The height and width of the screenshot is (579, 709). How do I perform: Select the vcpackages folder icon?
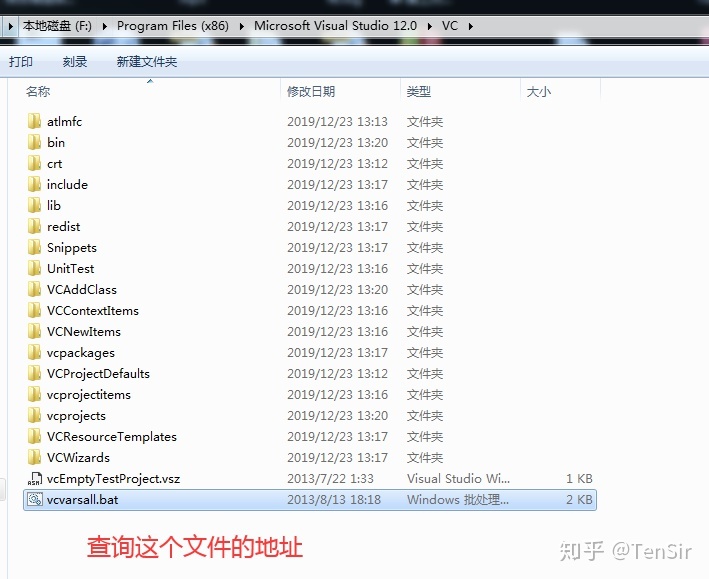pyautogui.click(x=34, y=352)
